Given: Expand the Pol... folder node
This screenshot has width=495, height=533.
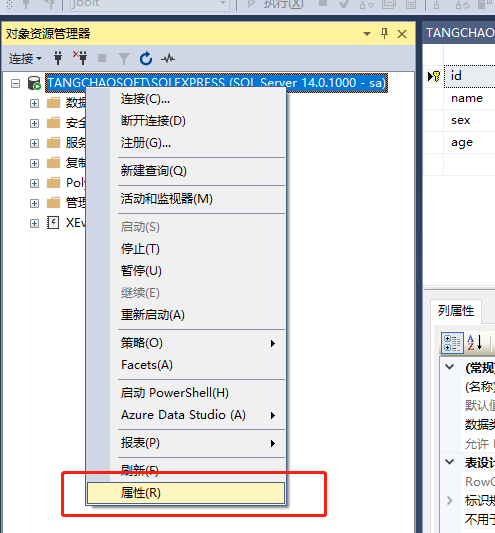Looking at the screenshot, I should coord(34,184).
